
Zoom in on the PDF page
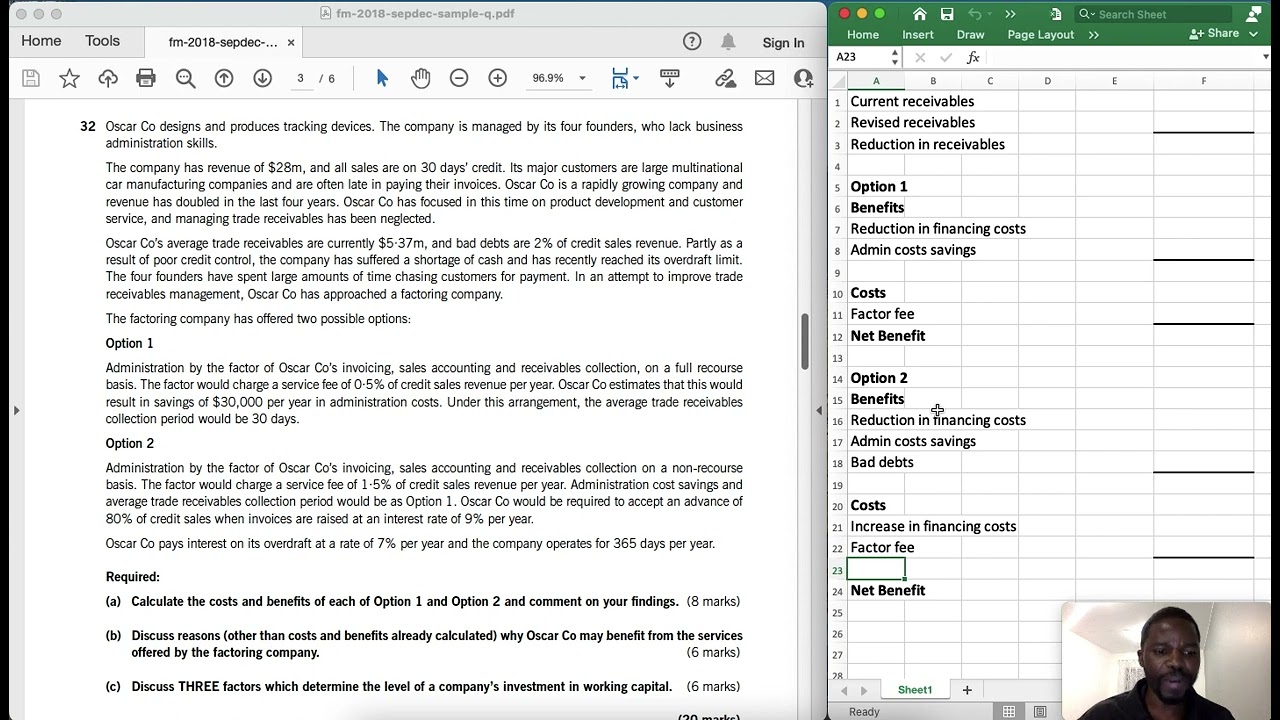point(497,78)
